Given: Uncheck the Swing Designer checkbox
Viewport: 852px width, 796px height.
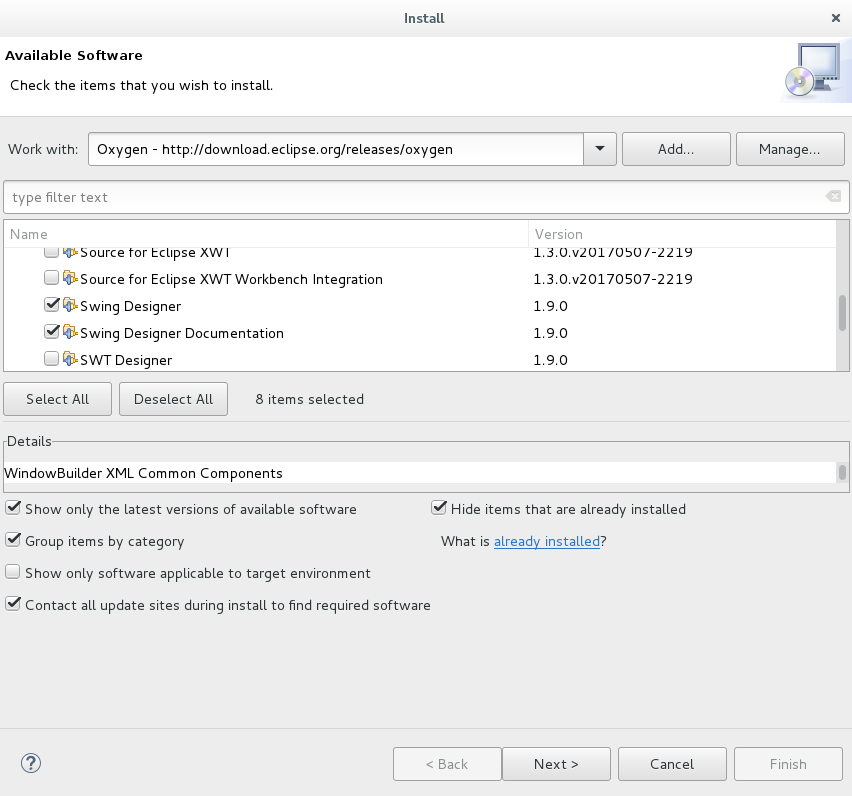Looking at the screenshot, I should pyautogui.click(x=52, y=305).
